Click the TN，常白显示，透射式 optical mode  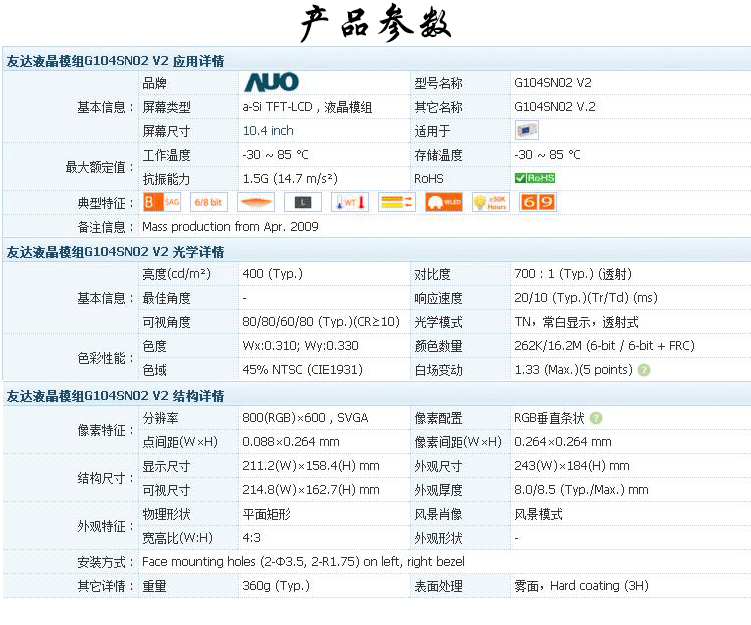pos(576,322)
